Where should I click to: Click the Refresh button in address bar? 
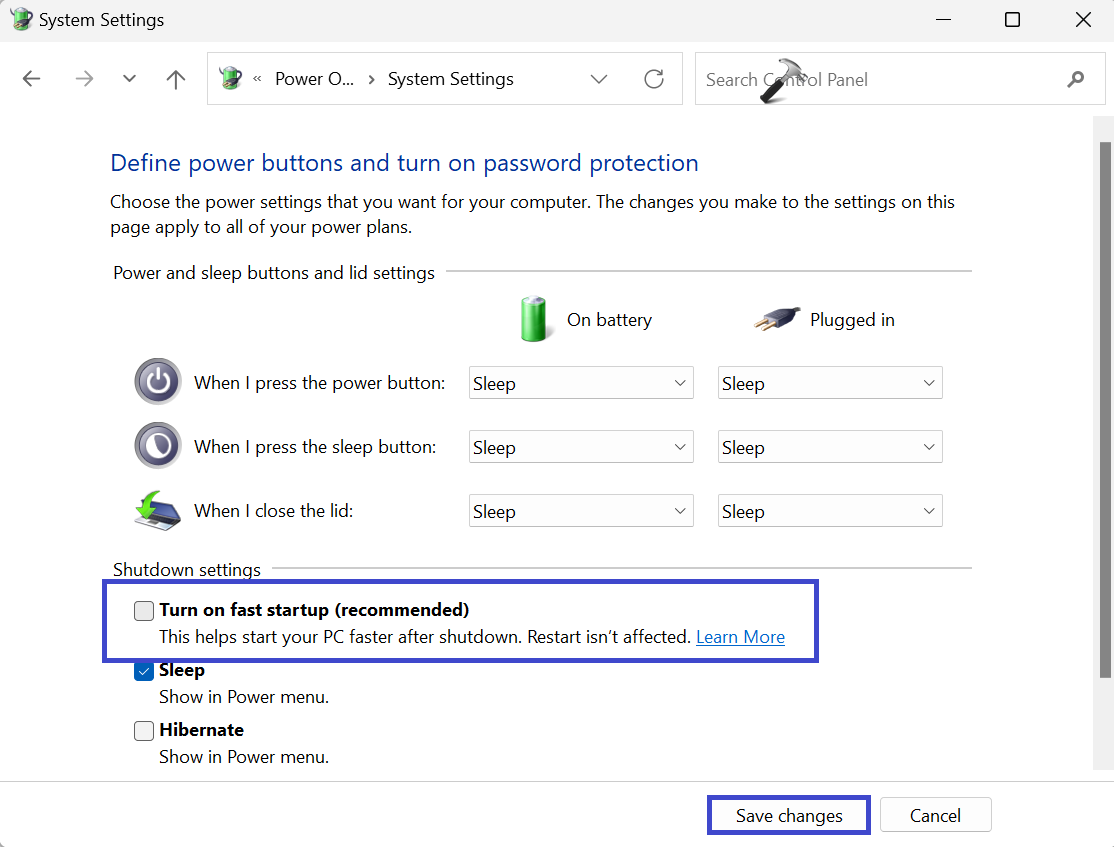click(x=654, y=79)
